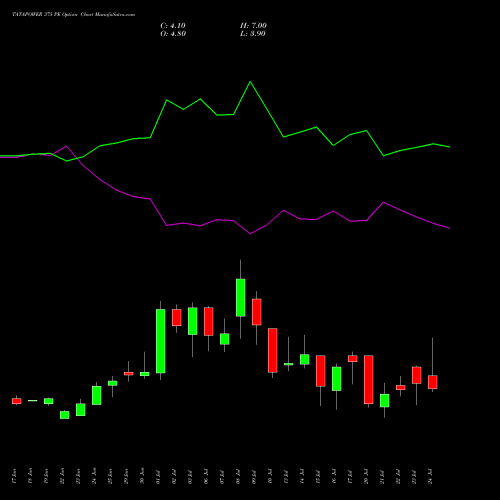500x500 pixels.
Task: Click the high value H: 7.00
Action: point(253,26)
